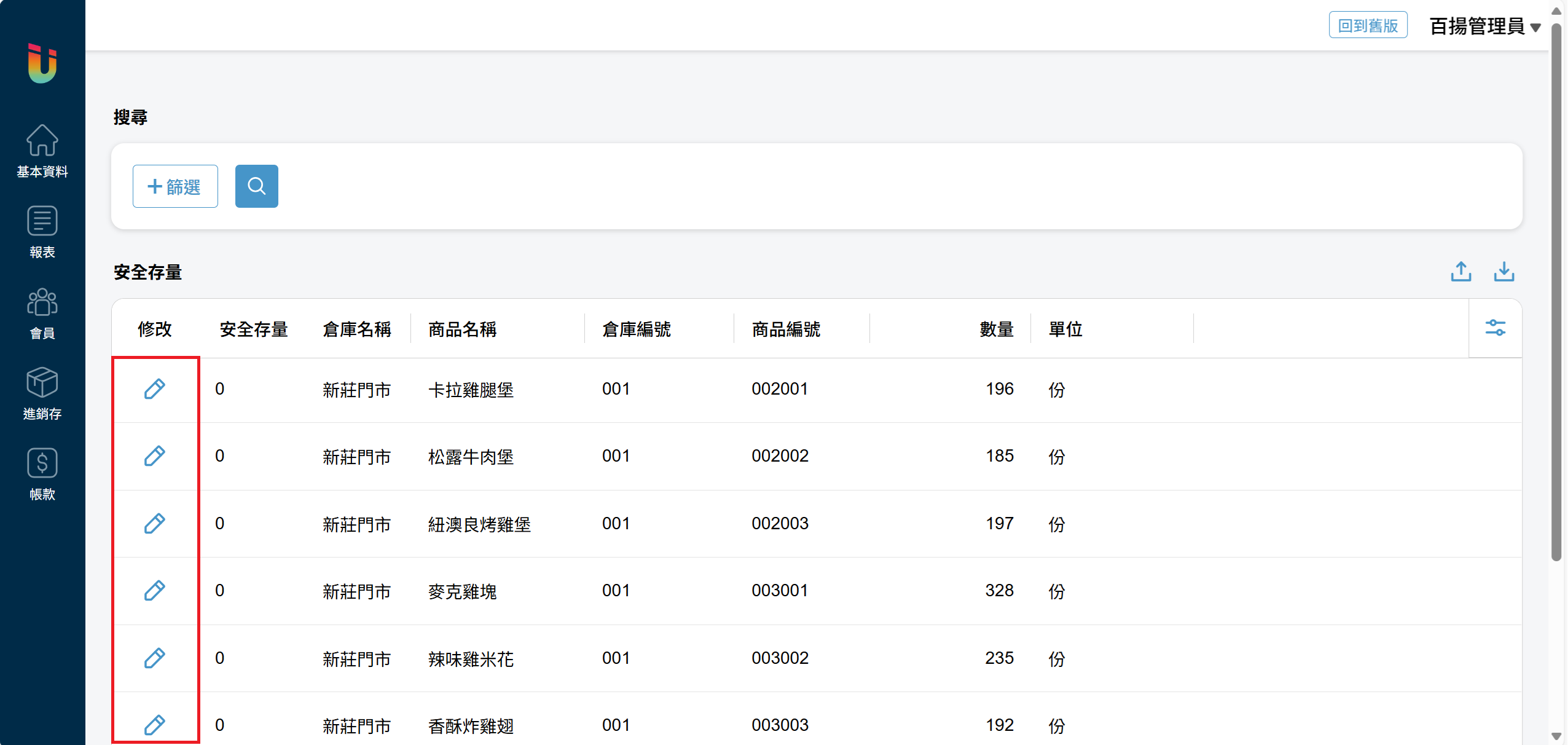
Task: Edit the 松露牛肉堡 row pencil icon
Action: pos(154,456)
